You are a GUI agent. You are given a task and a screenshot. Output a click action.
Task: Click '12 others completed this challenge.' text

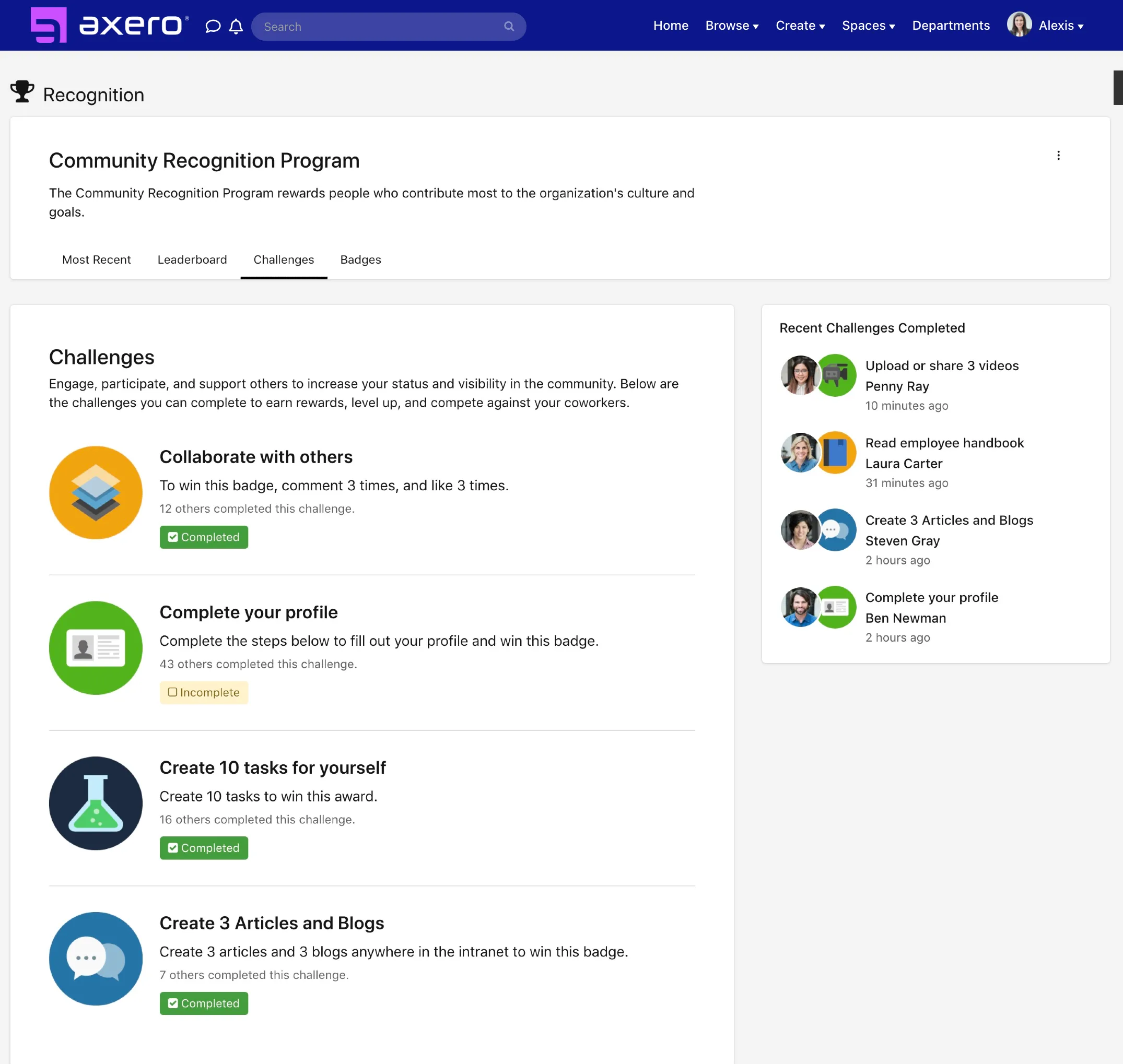pos(257,509)
